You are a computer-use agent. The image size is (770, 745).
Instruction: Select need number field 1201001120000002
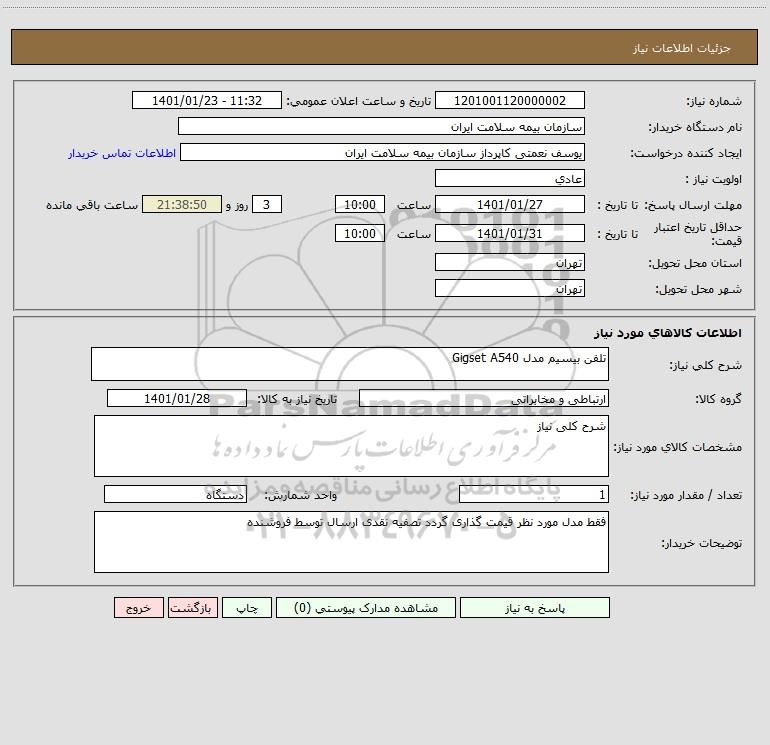[x=510, y=100]
